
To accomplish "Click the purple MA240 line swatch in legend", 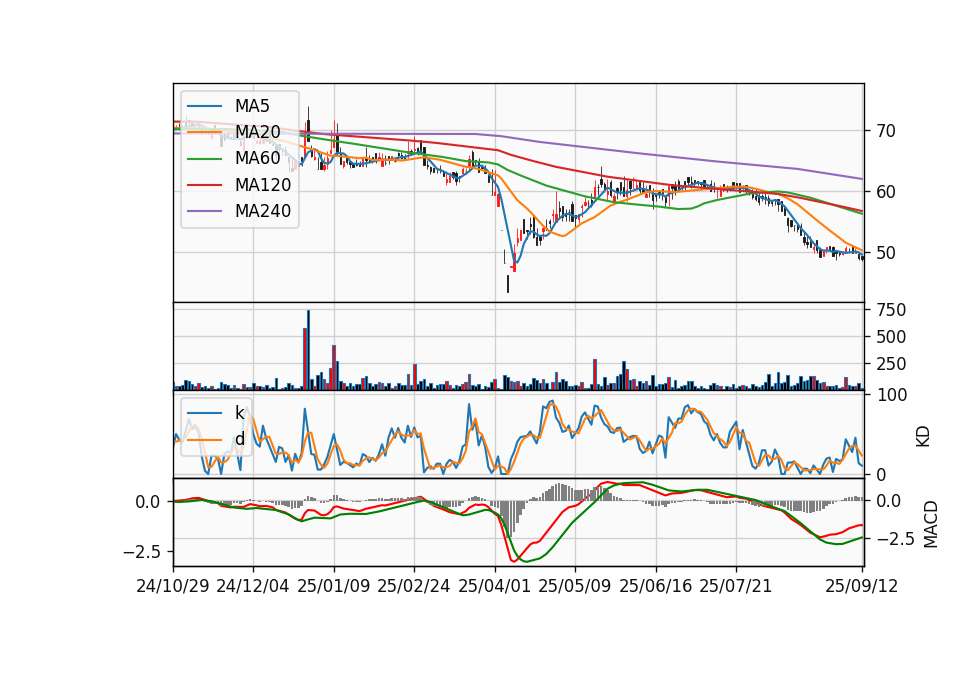I will click(x=204, y=212).
